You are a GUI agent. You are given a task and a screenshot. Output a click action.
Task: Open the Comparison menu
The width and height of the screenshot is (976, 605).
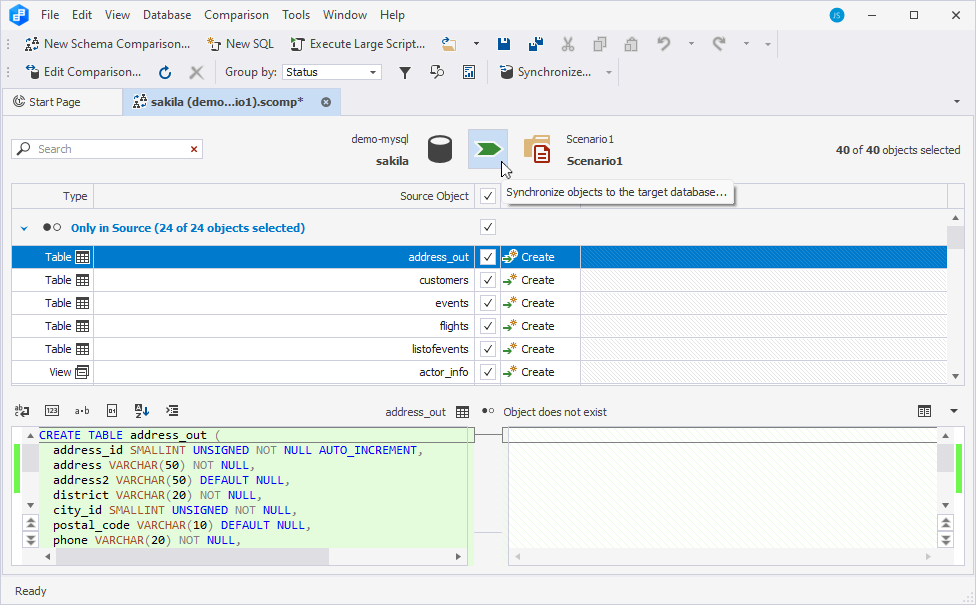tap(237, 15)
